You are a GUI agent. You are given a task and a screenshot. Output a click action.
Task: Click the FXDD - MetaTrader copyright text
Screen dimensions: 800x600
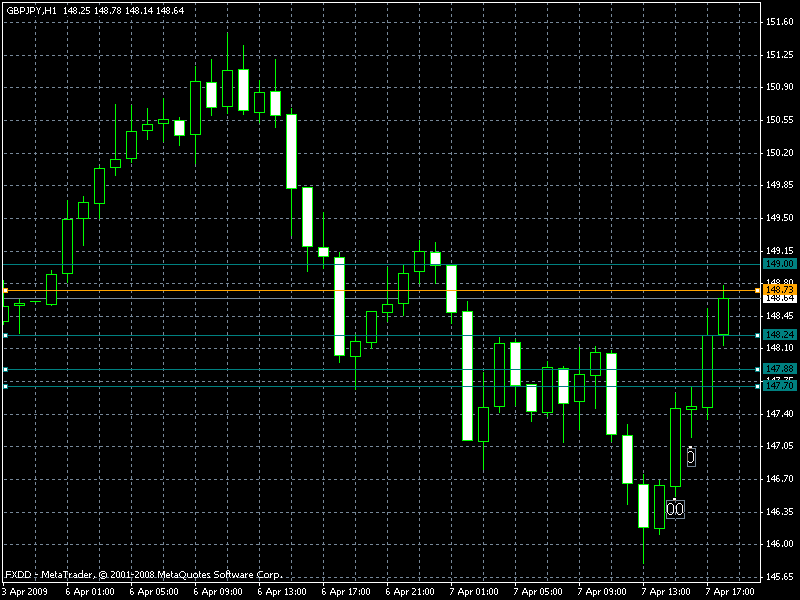(144, 574)
